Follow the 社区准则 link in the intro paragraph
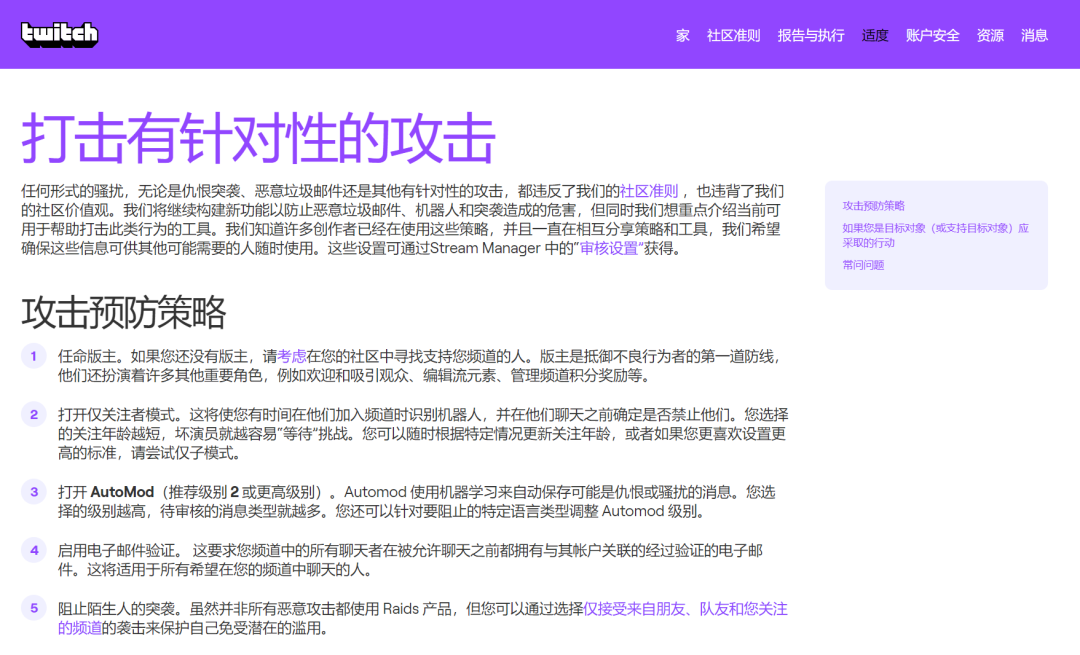 (649, 191)
